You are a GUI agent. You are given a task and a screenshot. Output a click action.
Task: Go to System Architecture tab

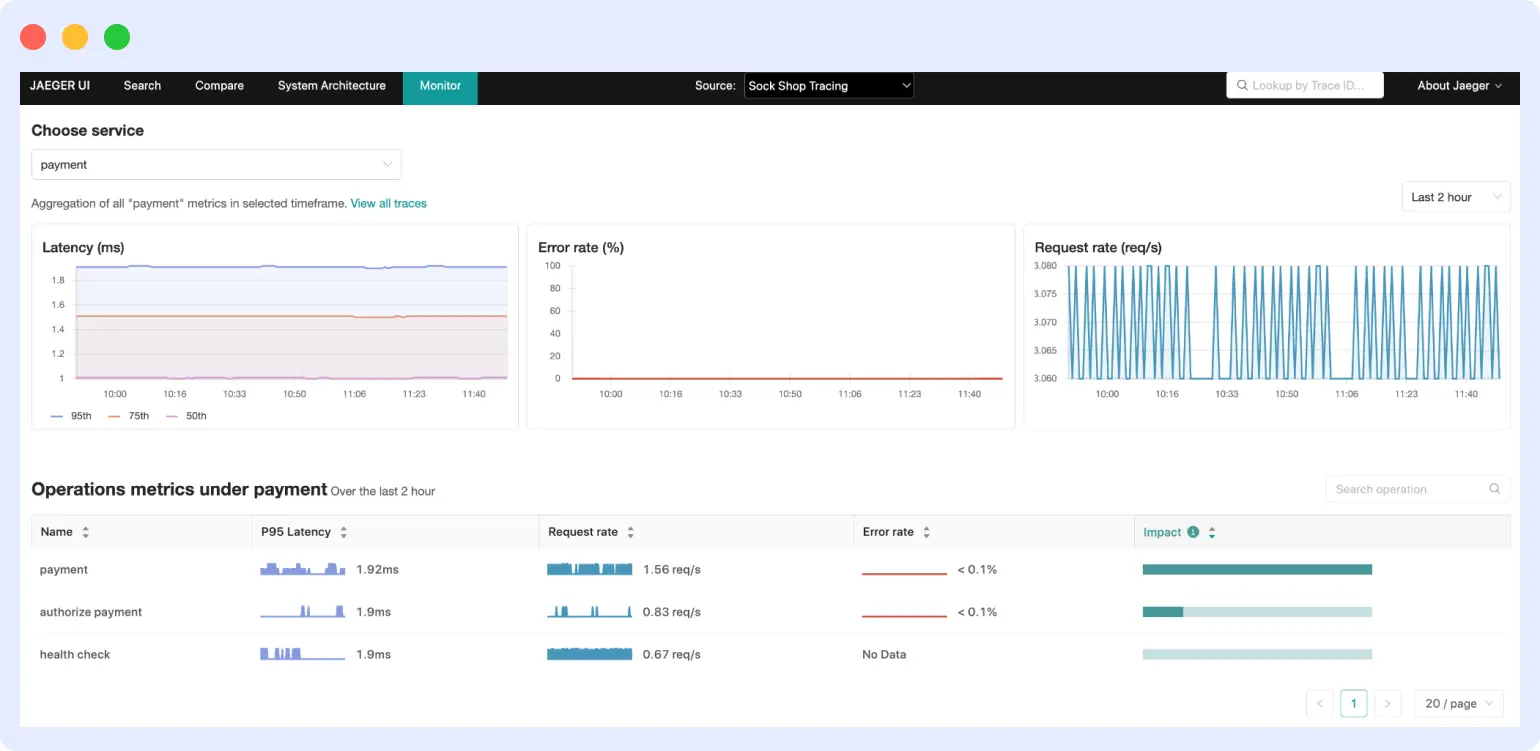[x=331, y=86]
